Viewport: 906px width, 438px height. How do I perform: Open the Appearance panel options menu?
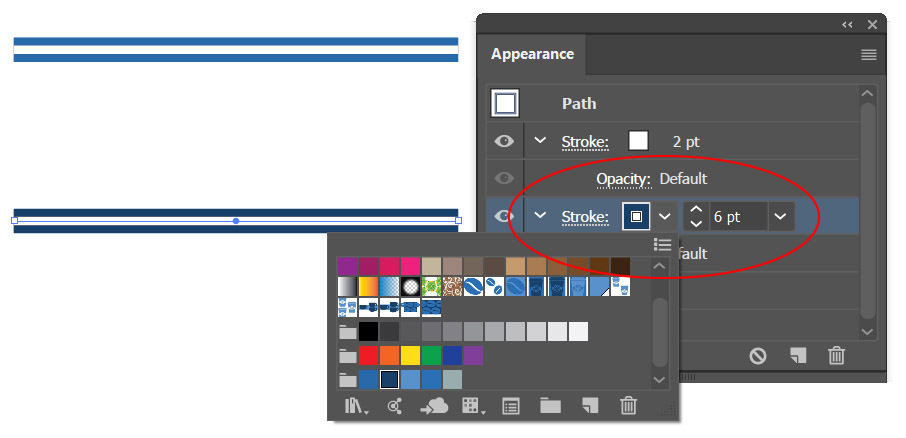pos(868,55)
